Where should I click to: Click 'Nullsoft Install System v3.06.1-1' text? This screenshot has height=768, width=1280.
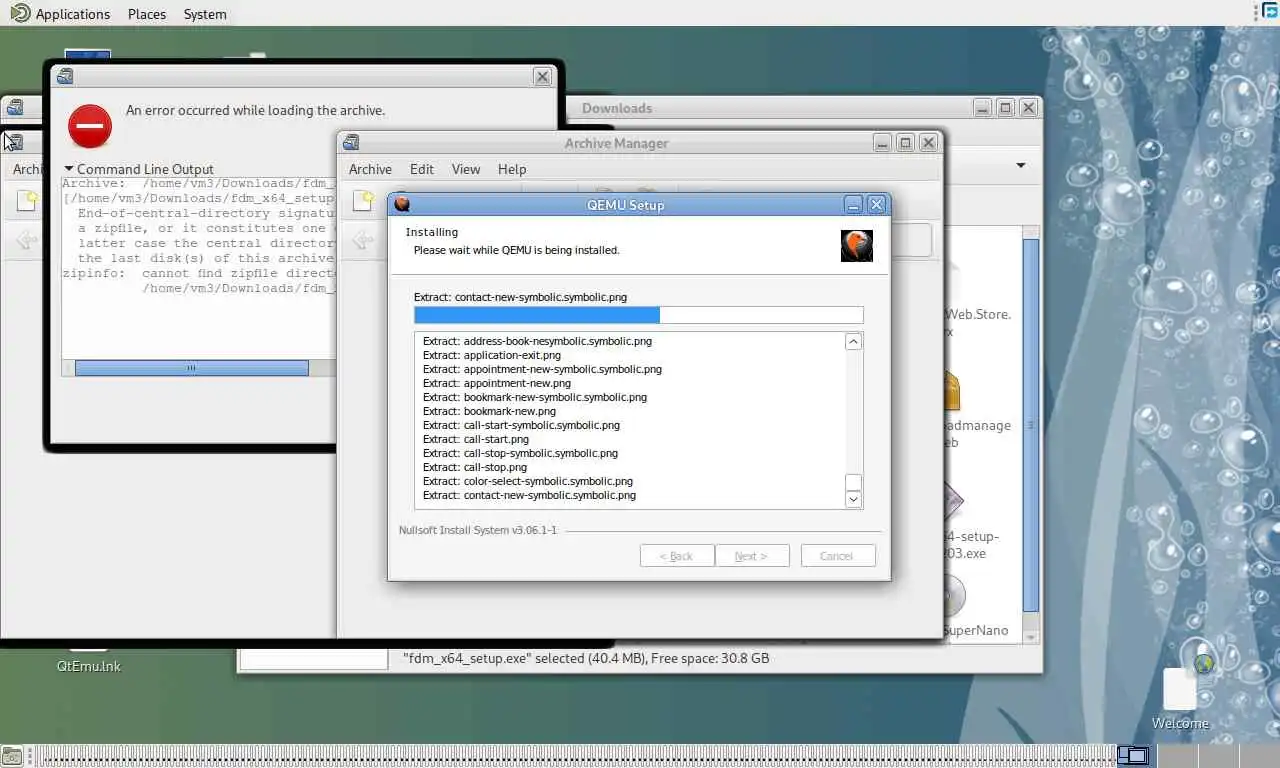478,530
